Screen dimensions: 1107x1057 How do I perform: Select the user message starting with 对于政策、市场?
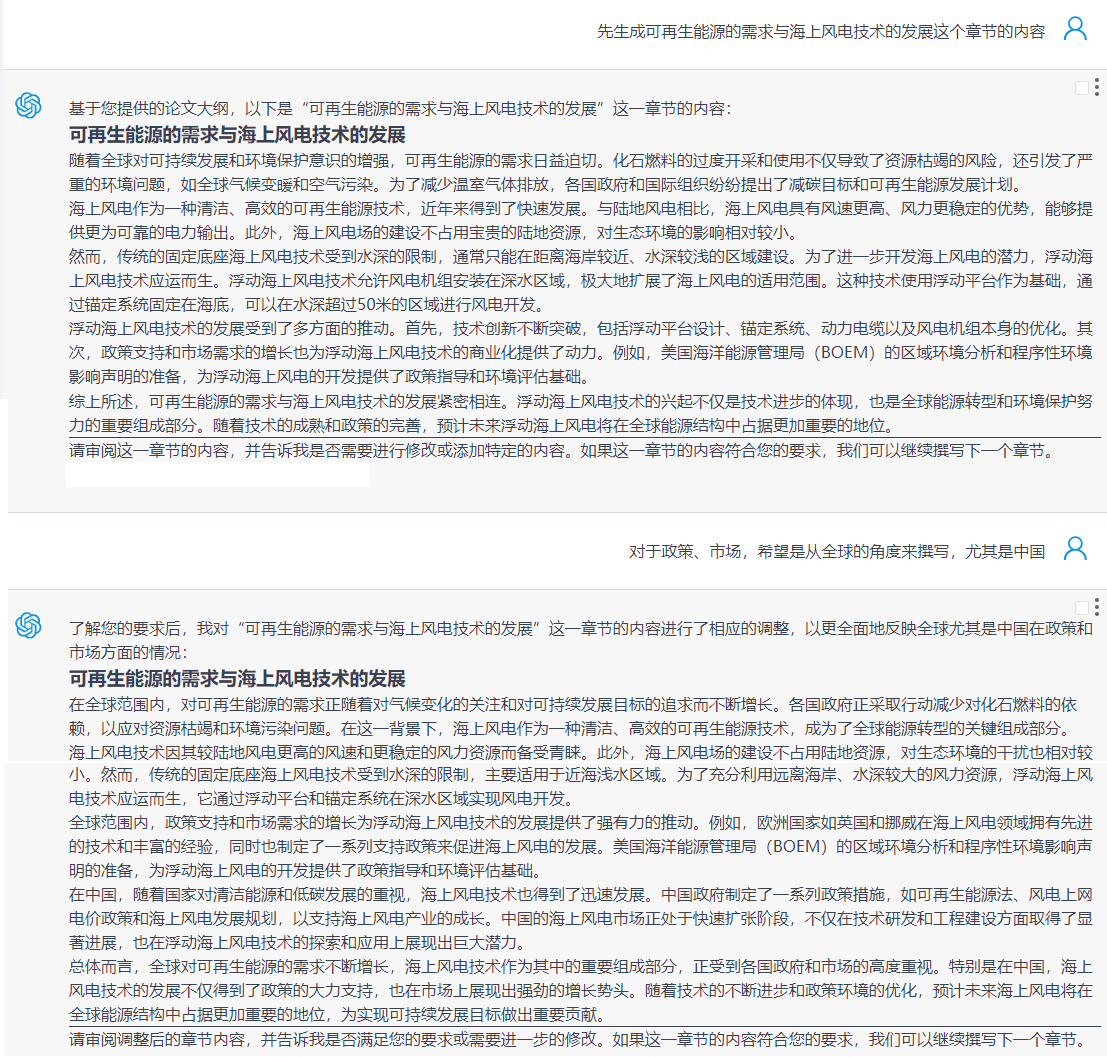[x=836, y=551]
